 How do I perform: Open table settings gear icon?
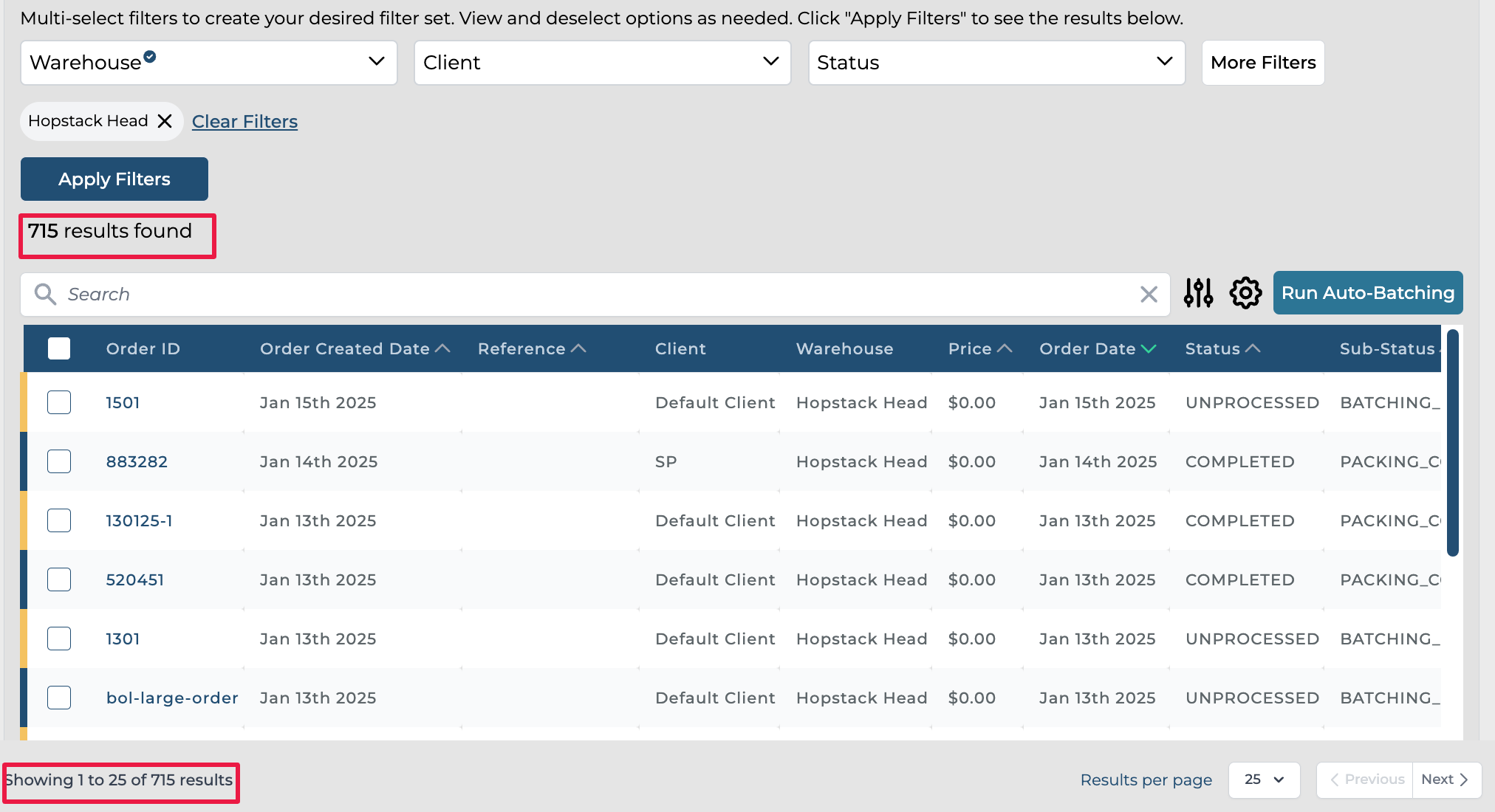tap(1245, 293)
